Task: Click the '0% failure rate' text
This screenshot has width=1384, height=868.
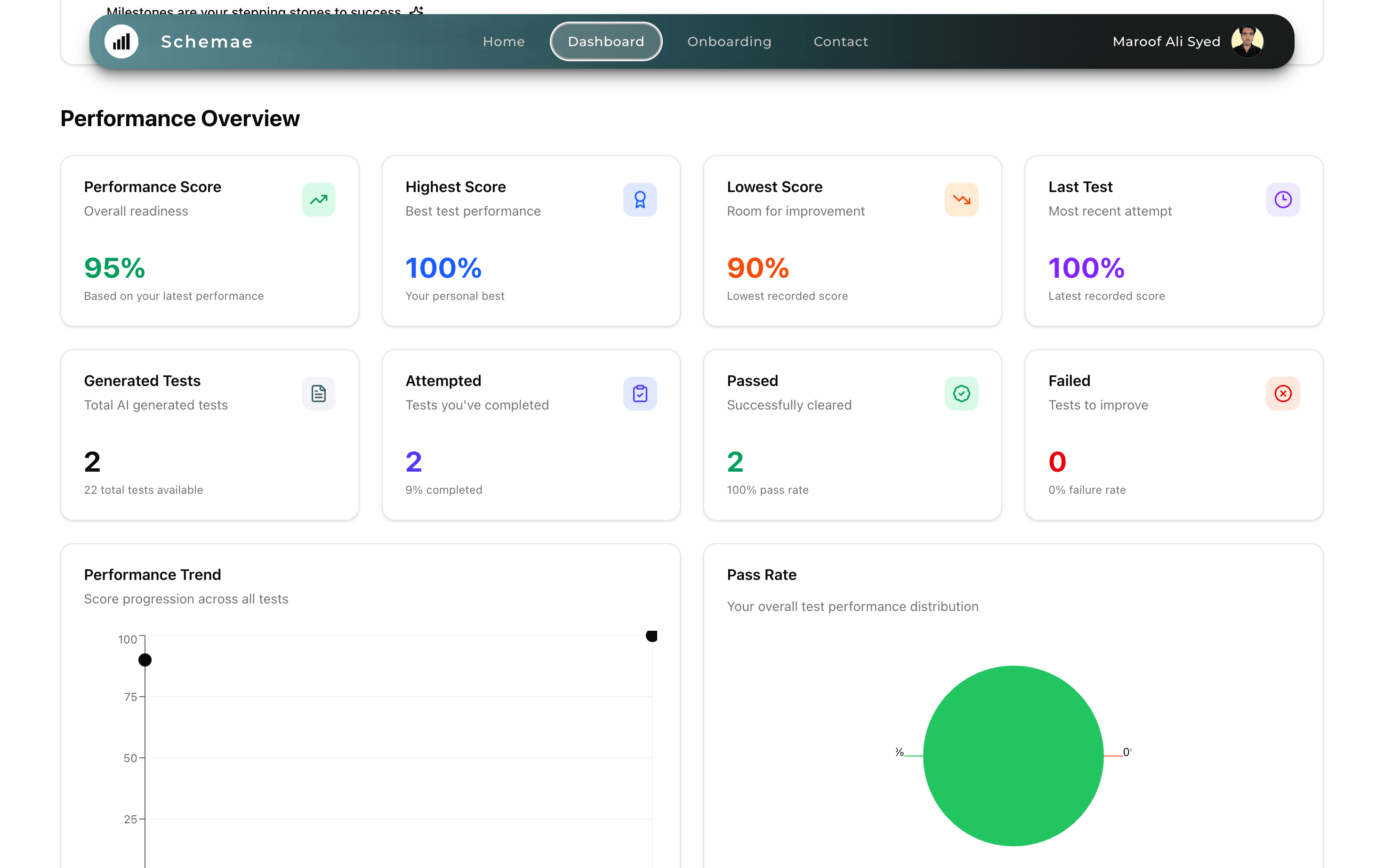Action: pyautogui.click(x=1086, y=490)
